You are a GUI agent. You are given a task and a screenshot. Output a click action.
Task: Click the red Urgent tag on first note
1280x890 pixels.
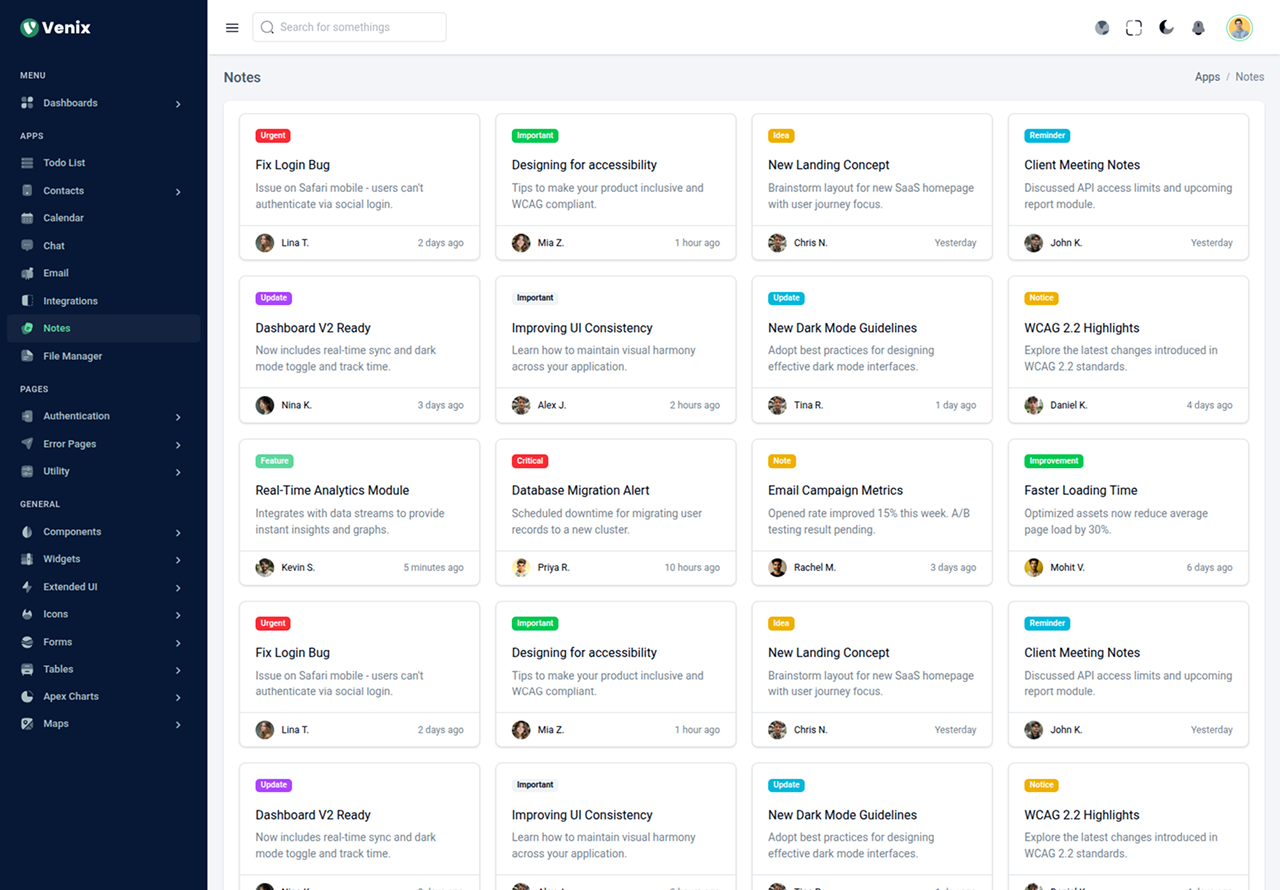click(273, 136)
